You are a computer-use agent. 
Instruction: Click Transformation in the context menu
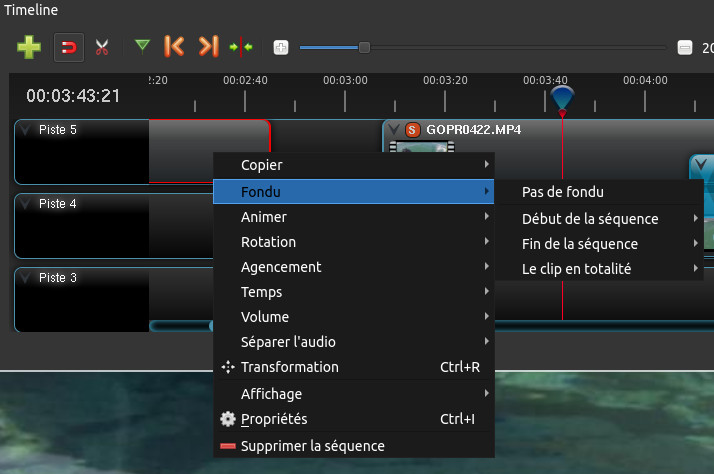tap(289, 367)
